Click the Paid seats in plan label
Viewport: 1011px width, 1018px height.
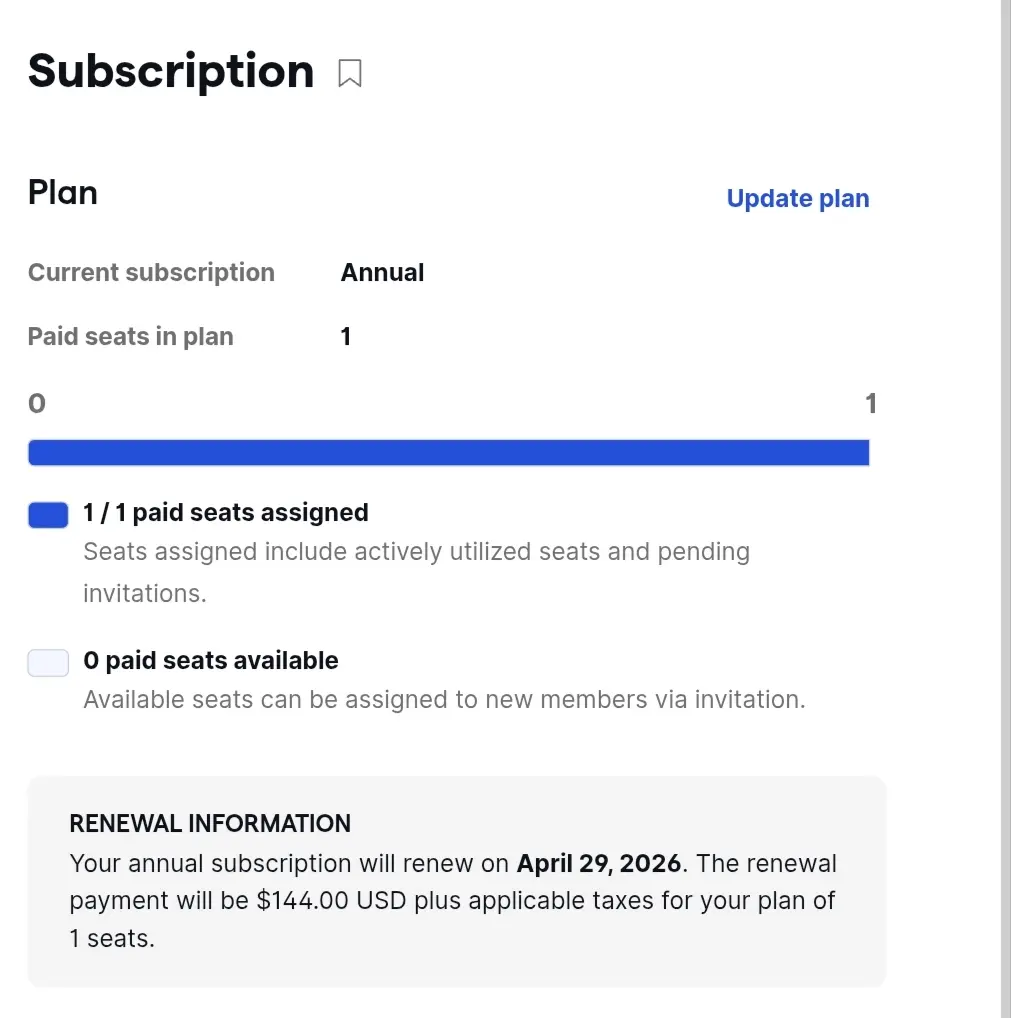(131, 336)
